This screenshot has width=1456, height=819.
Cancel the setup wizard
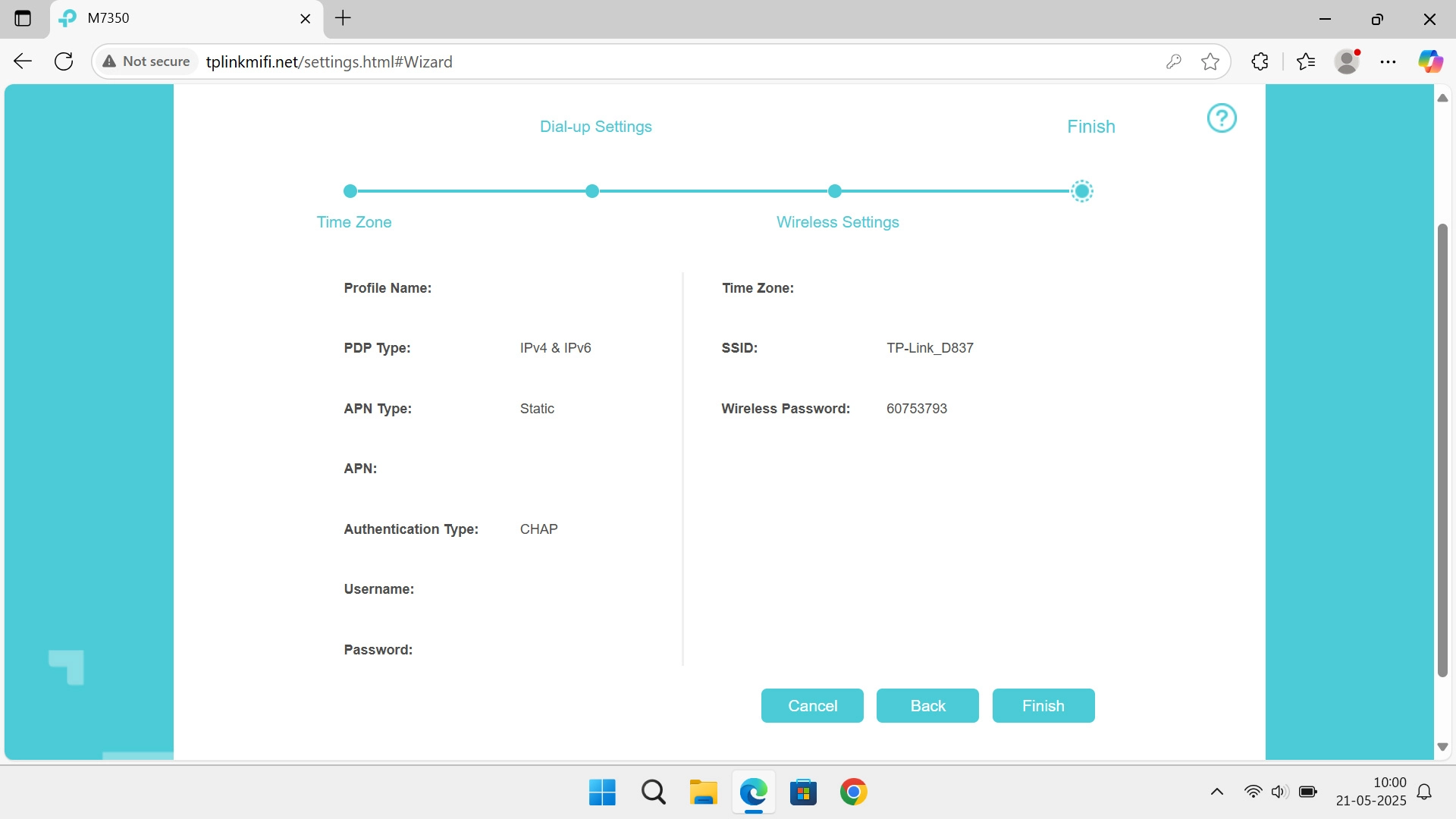(811, 705)
